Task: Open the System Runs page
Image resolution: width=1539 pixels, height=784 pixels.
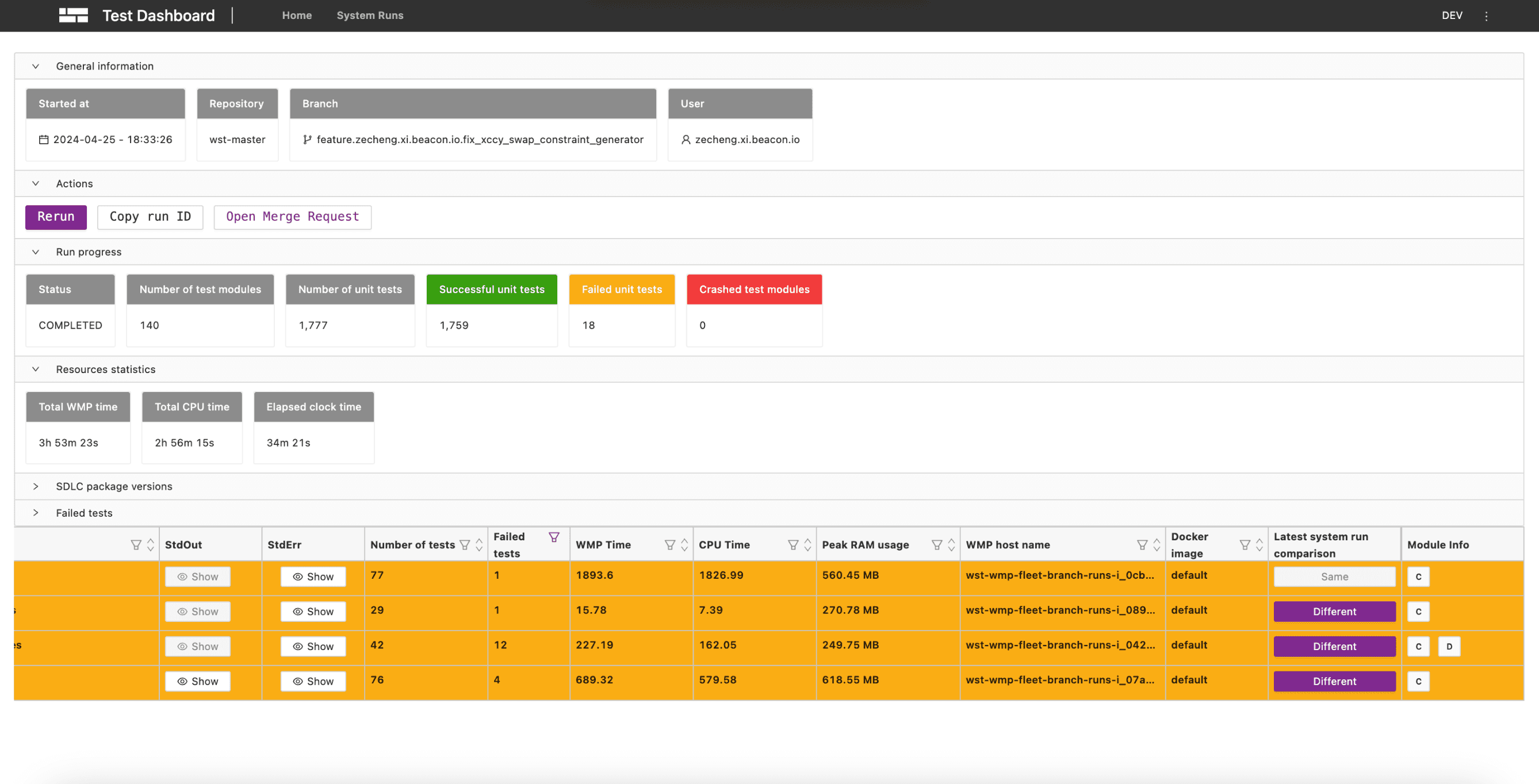Action: click(370, 16)
